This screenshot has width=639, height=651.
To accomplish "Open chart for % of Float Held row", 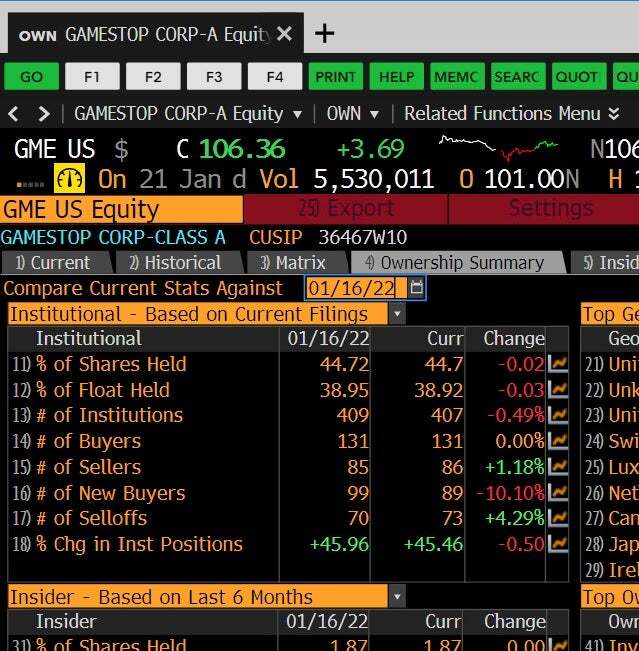I will coord(558,389).
